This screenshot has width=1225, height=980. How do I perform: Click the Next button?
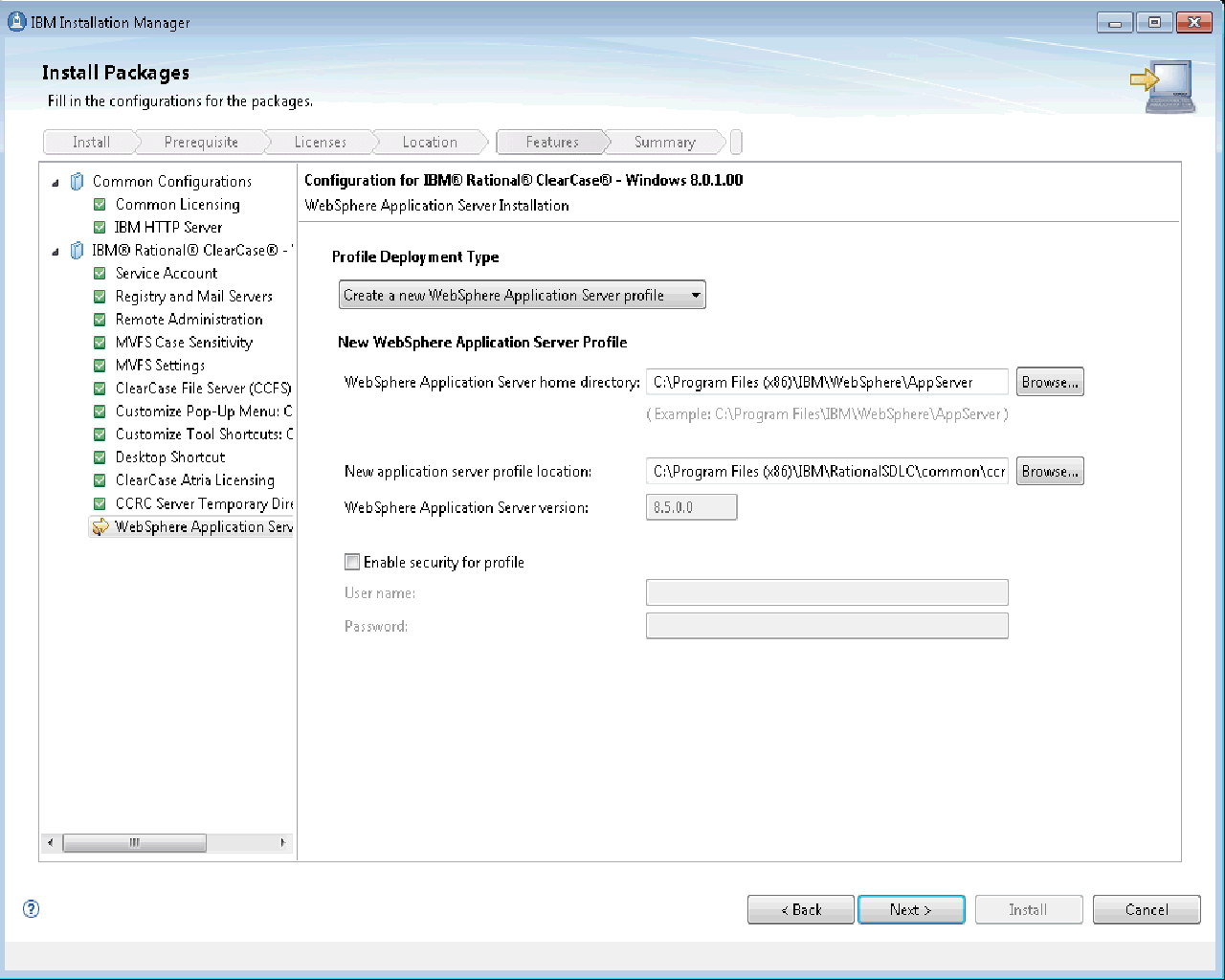(911, 909)
